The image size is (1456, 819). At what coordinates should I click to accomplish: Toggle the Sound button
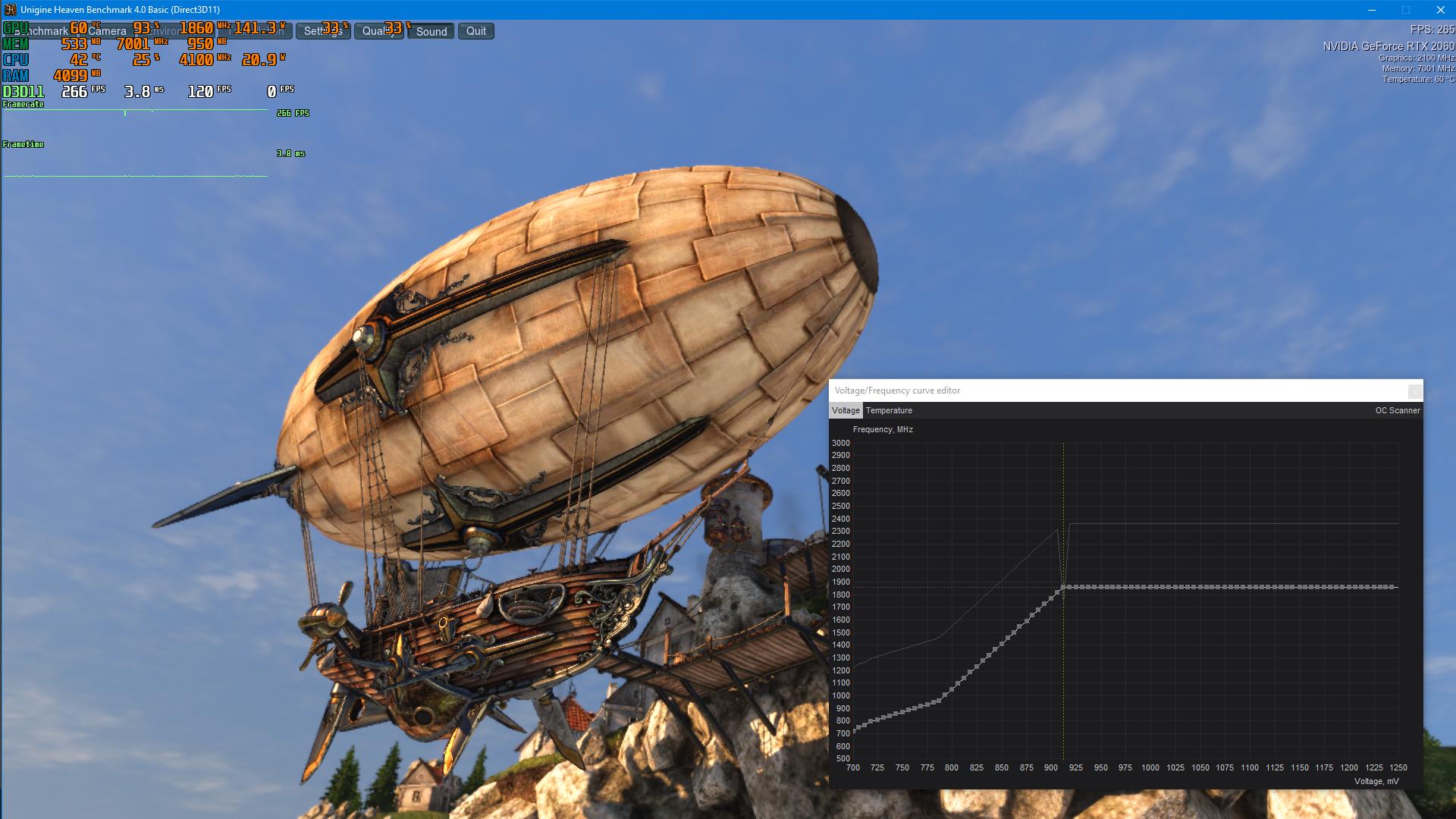tap(431, 31)
